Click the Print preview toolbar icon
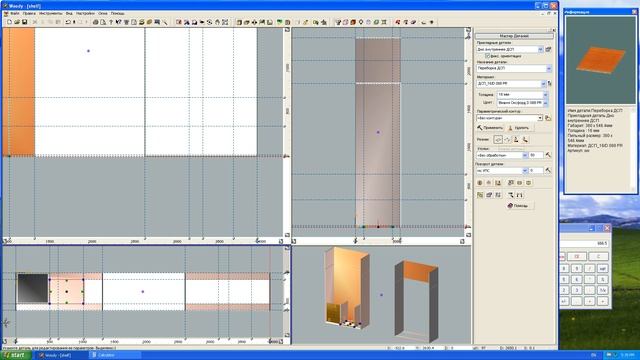The width and height of the screenshot is (640, 360). pyautogui.click(x=103, y=22)
